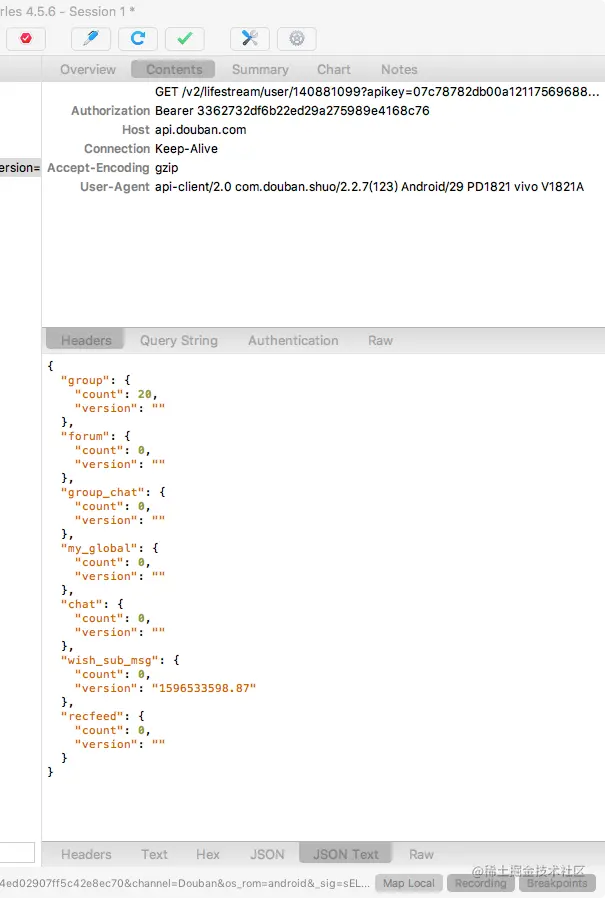Screen dimensions: 605x898
Task: Click the Map Local status button
Action: click(x=408, y=883)
